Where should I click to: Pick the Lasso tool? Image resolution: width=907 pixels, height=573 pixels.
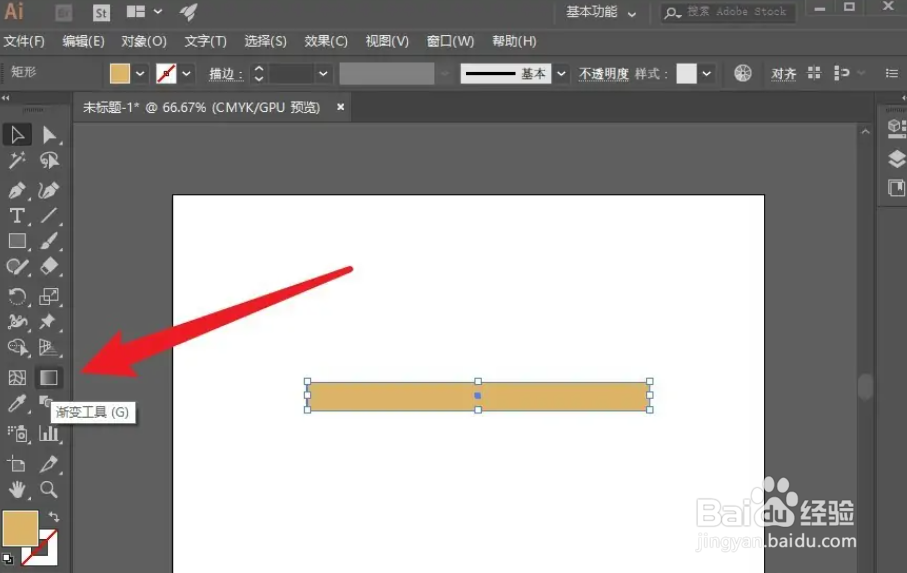[x=49, y=160]
